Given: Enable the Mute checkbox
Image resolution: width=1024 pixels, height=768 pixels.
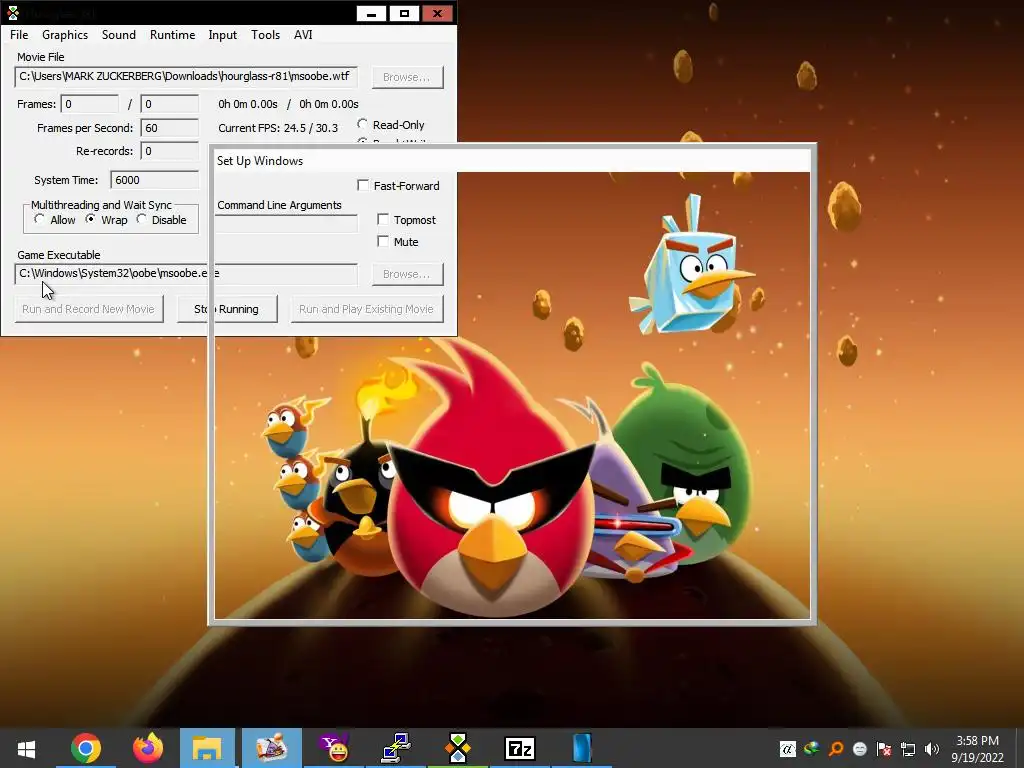Looking at the screenshot, I should 398,242.
